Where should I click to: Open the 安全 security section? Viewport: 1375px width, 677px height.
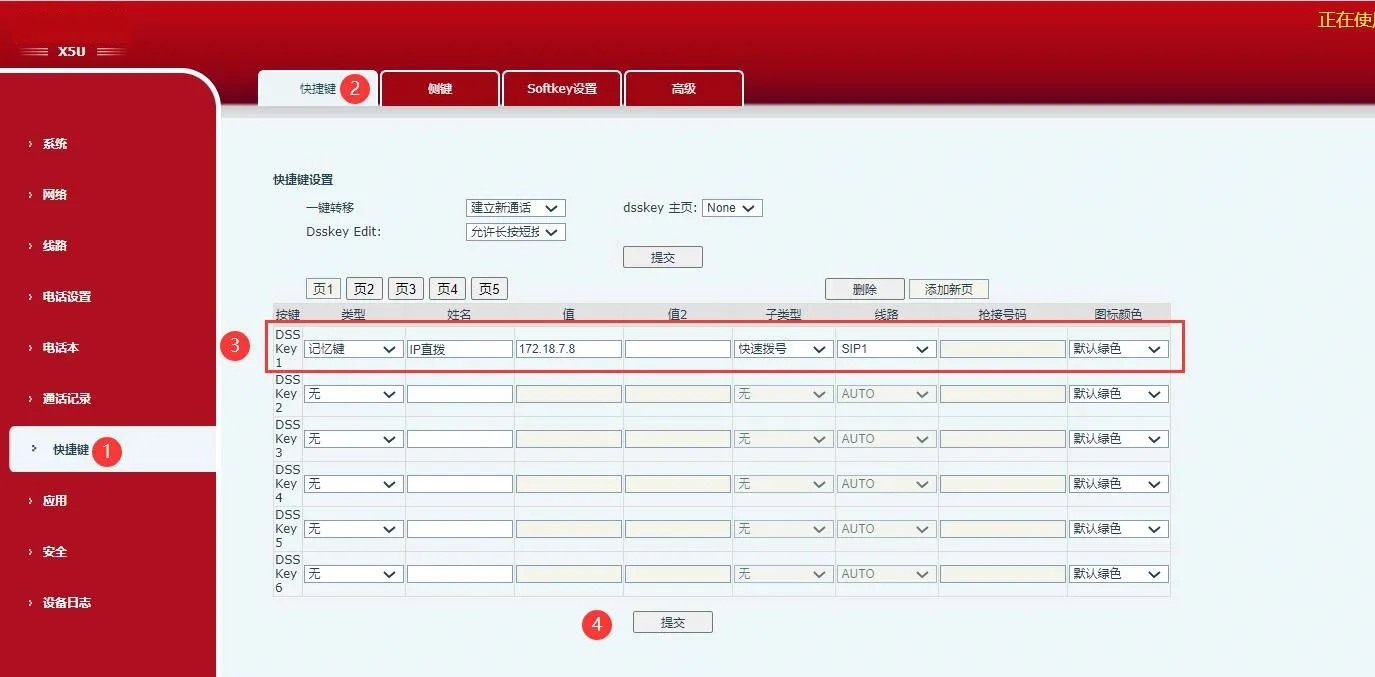click(52, 551)
